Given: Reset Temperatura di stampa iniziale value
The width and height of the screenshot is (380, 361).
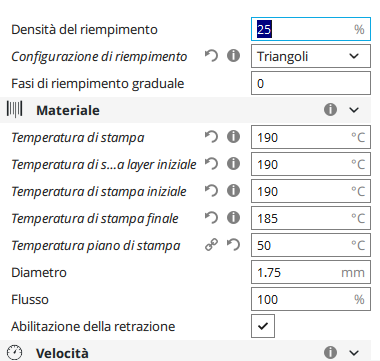Looking at the screenshot, I should point(211,191).
